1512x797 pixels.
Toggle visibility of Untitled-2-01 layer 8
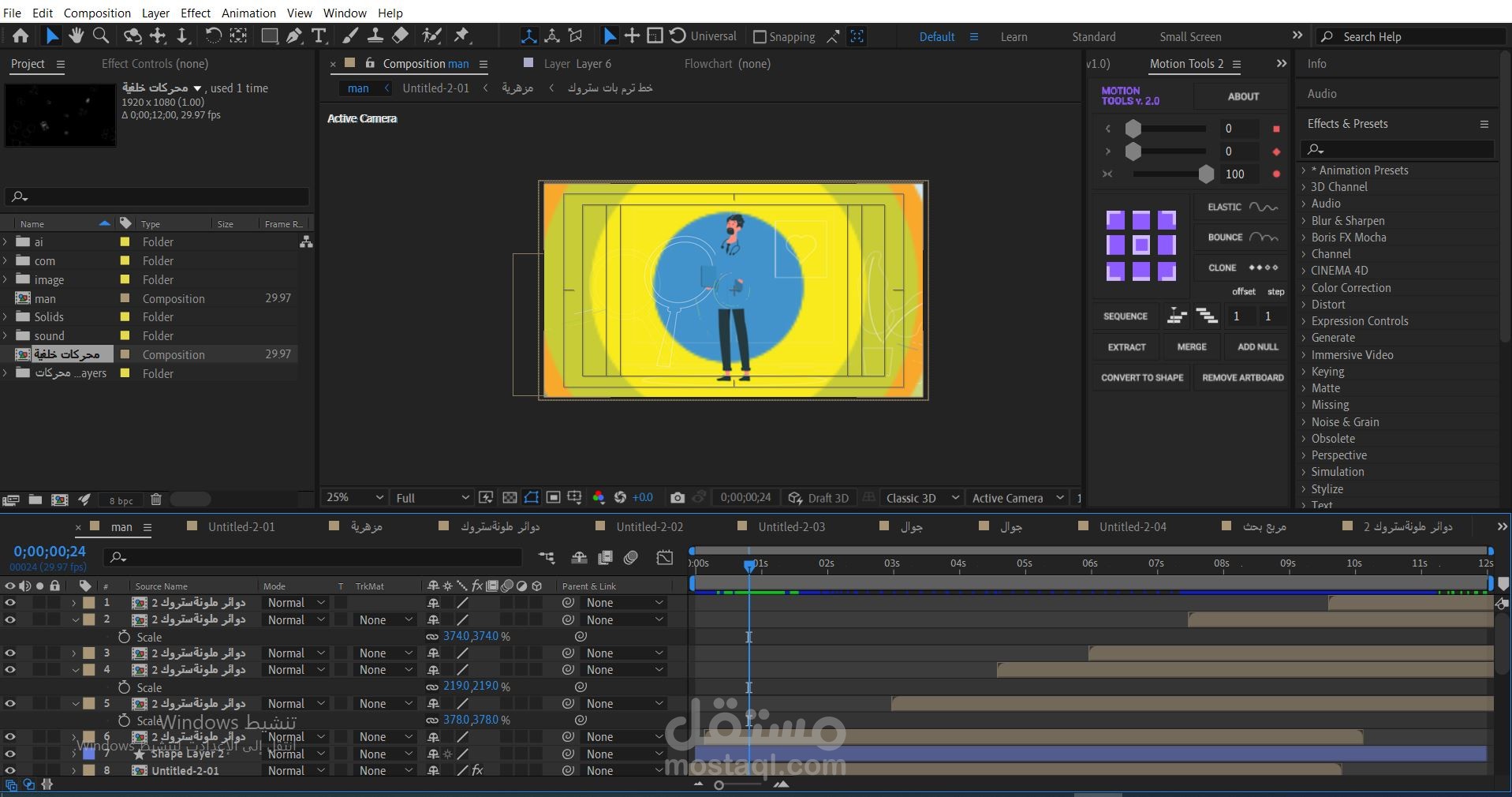pyautogui.click(x=10, y=771)
